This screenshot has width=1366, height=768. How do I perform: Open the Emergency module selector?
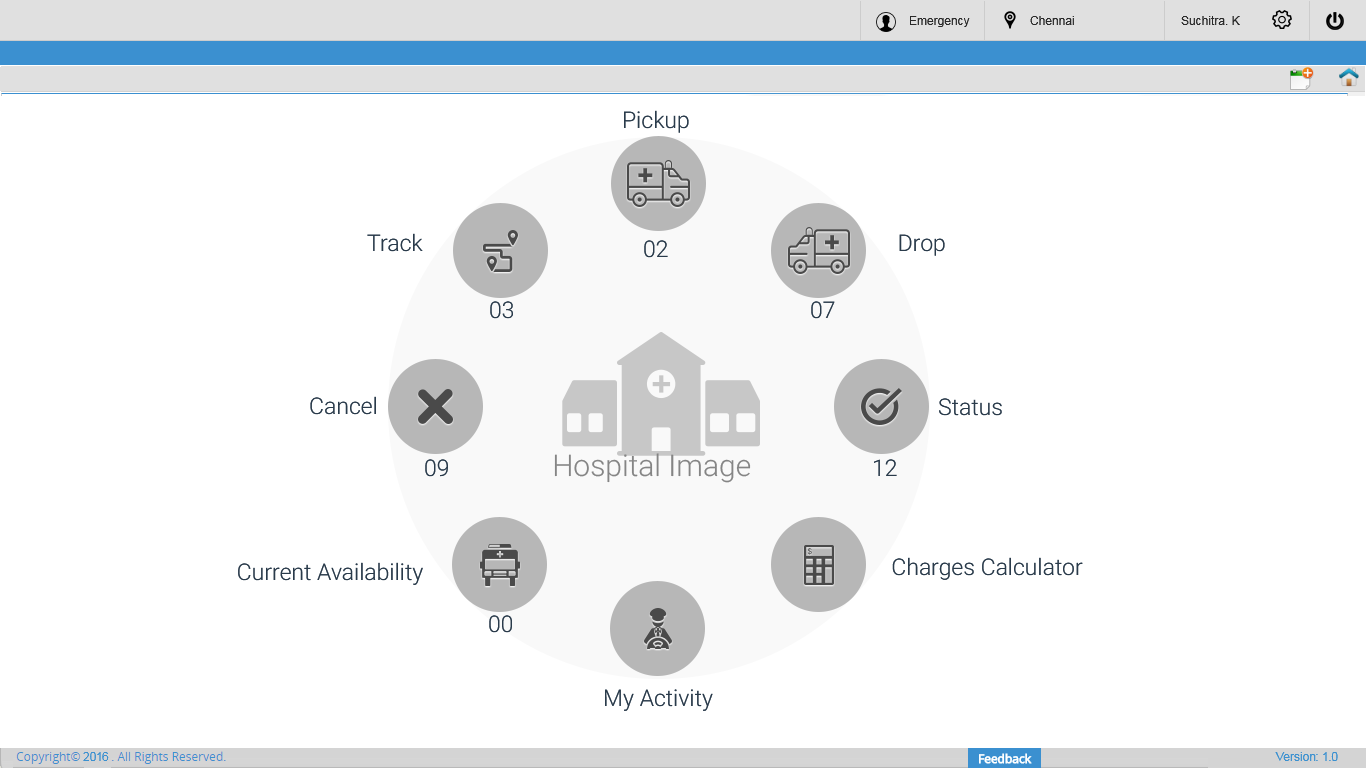pyautogui.click(x=922, y=21)
